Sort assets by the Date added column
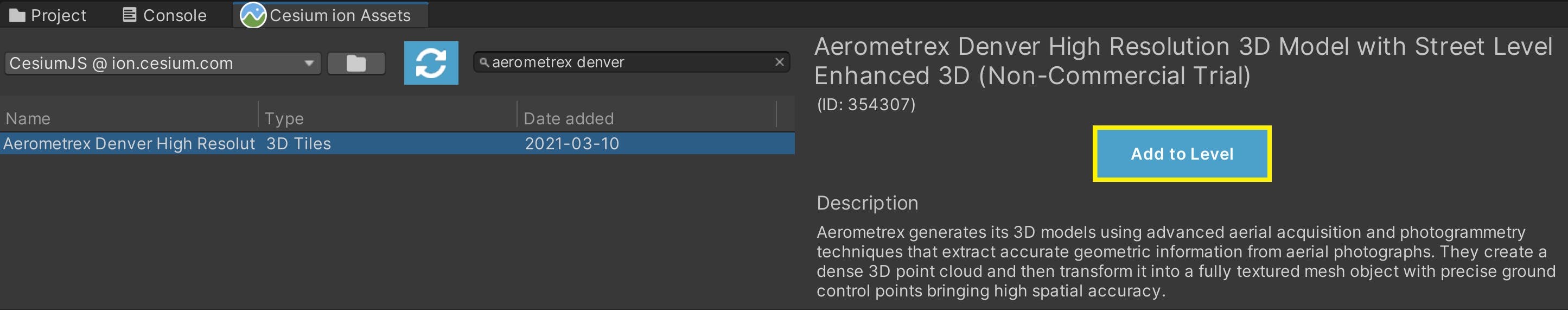The height and width of the screenshot is (310, 1568). pyautogui.click(x=569, y=118)
